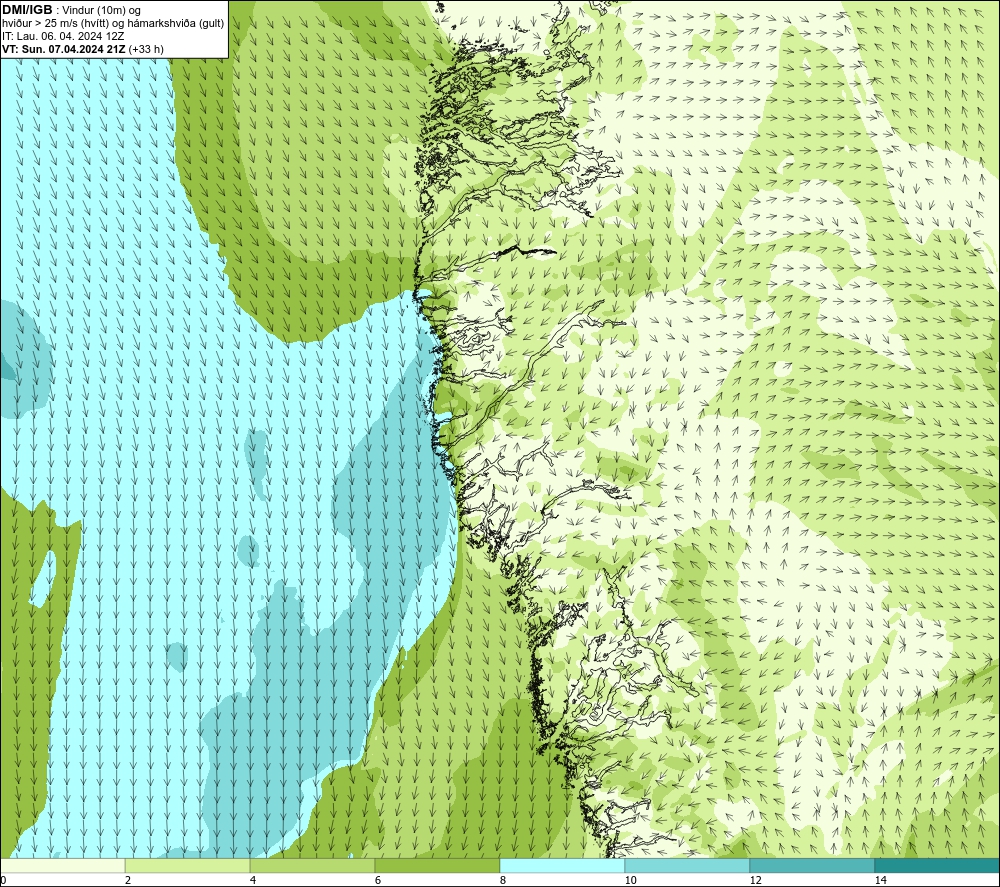Viewport: 1000px width, 887px height.
Task: Click the 'DMI/IGB' bold title text
Action: click(27, 10)
